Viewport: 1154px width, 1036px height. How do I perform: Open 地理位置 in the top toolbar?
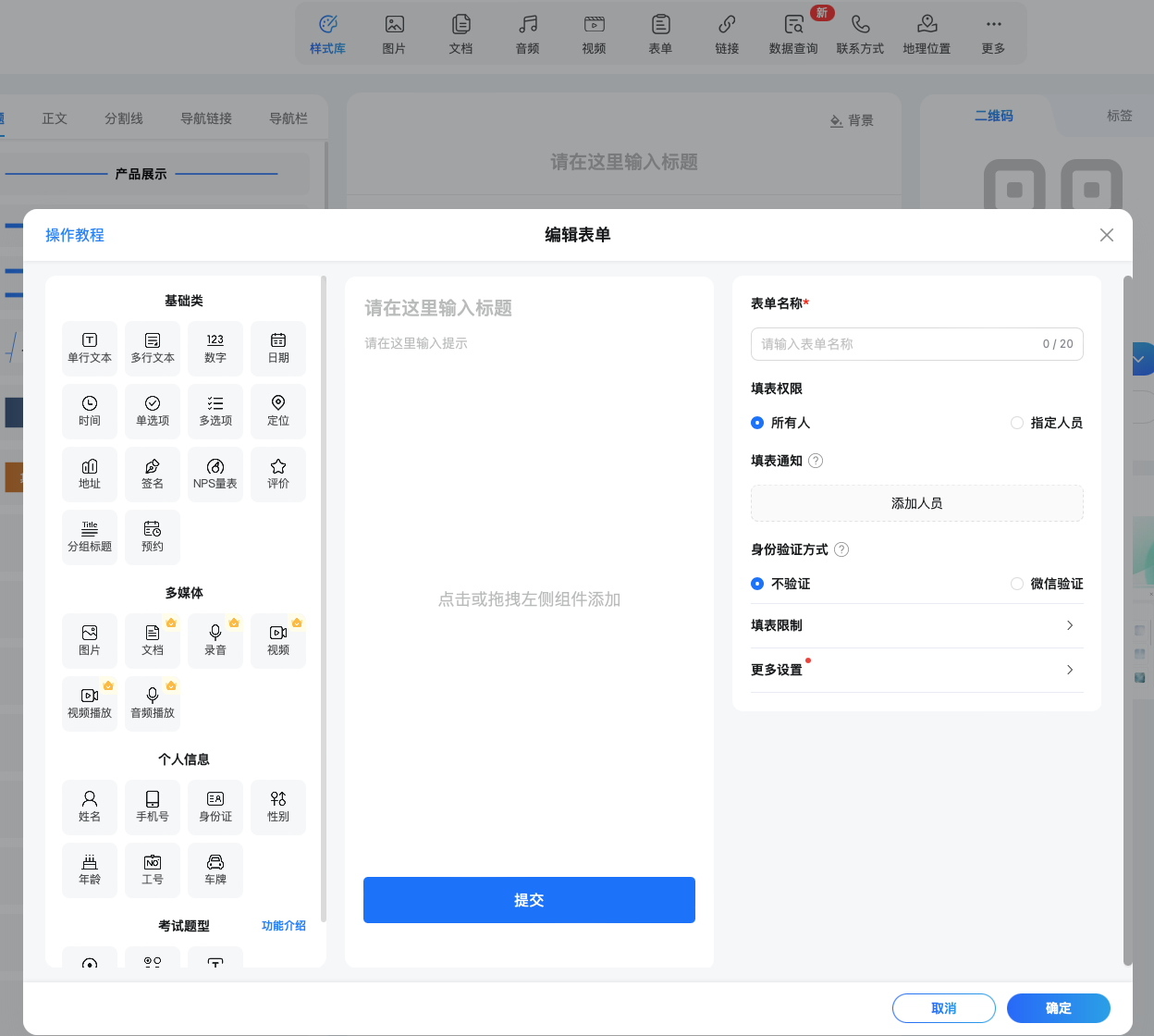(927, 33)
